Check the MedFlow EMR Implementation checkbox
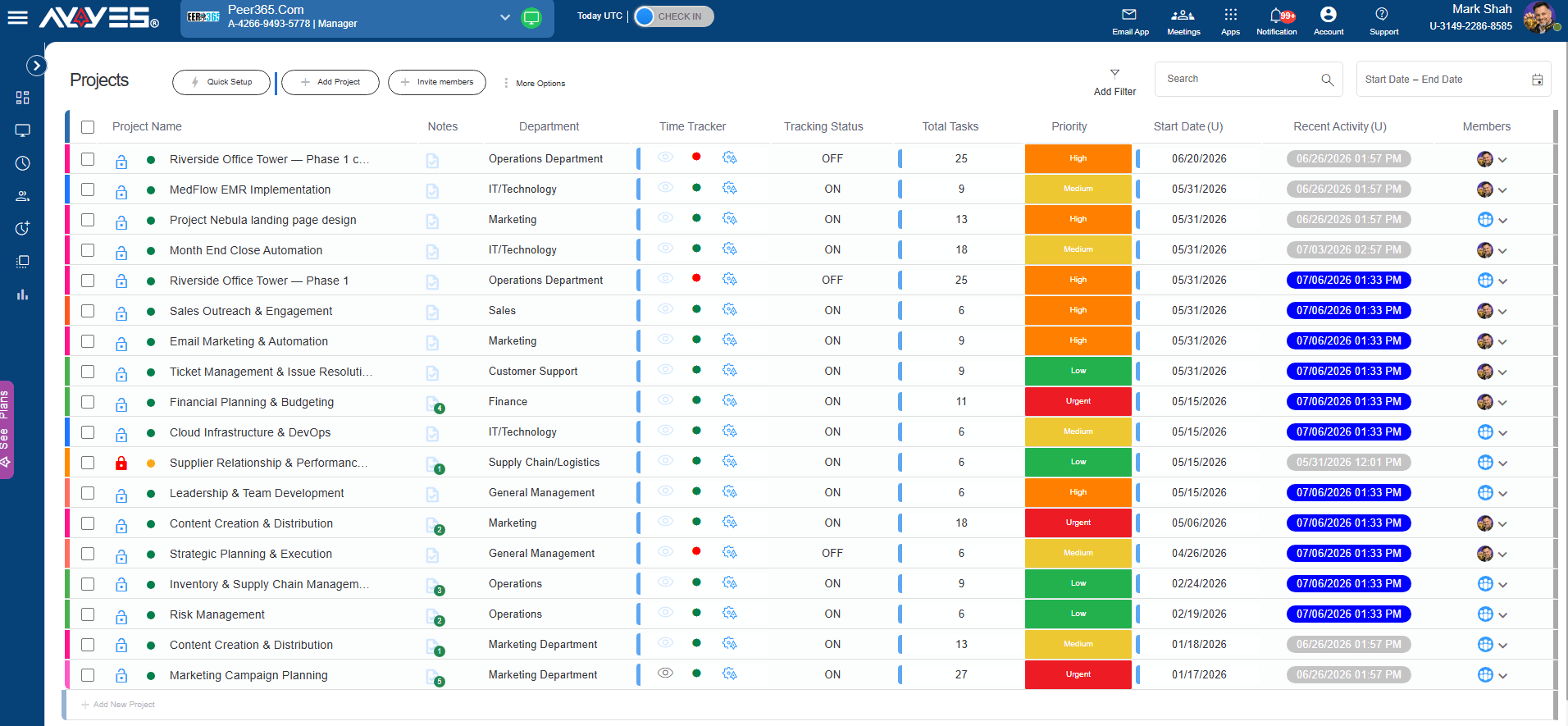 [x=88, y=189]
